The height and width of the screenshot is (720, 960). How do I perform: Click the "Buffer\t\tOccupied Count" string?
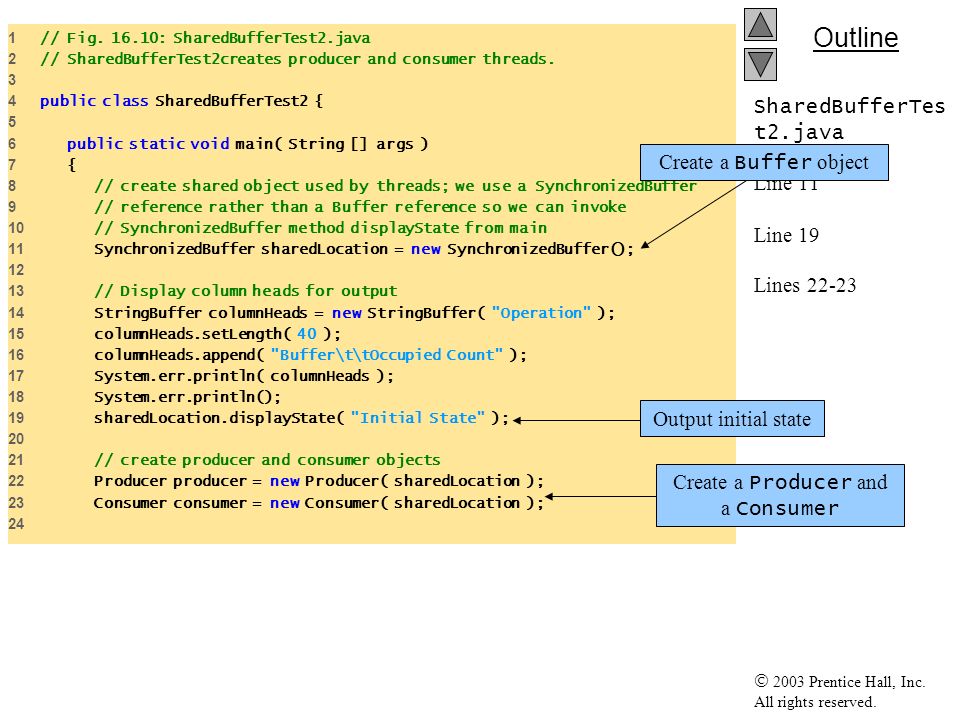(x=387, y=354)
